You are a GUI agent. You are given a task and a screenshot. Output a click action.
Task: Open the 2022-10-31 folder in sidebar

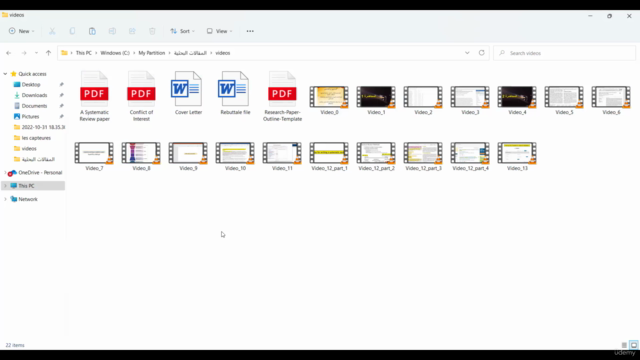(39, 127)
